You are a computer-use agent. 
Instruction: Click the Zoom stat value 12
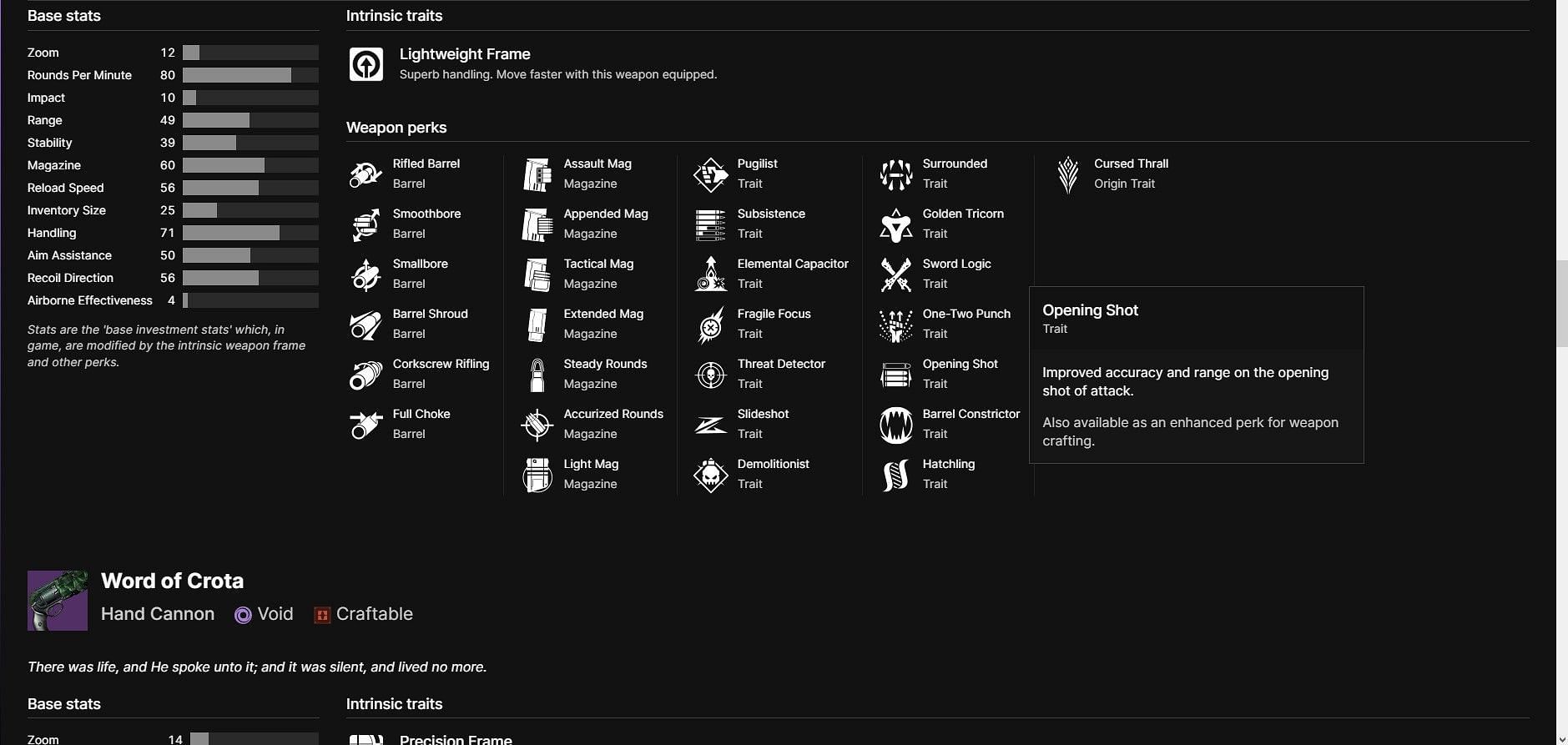(x=168, y=53)
